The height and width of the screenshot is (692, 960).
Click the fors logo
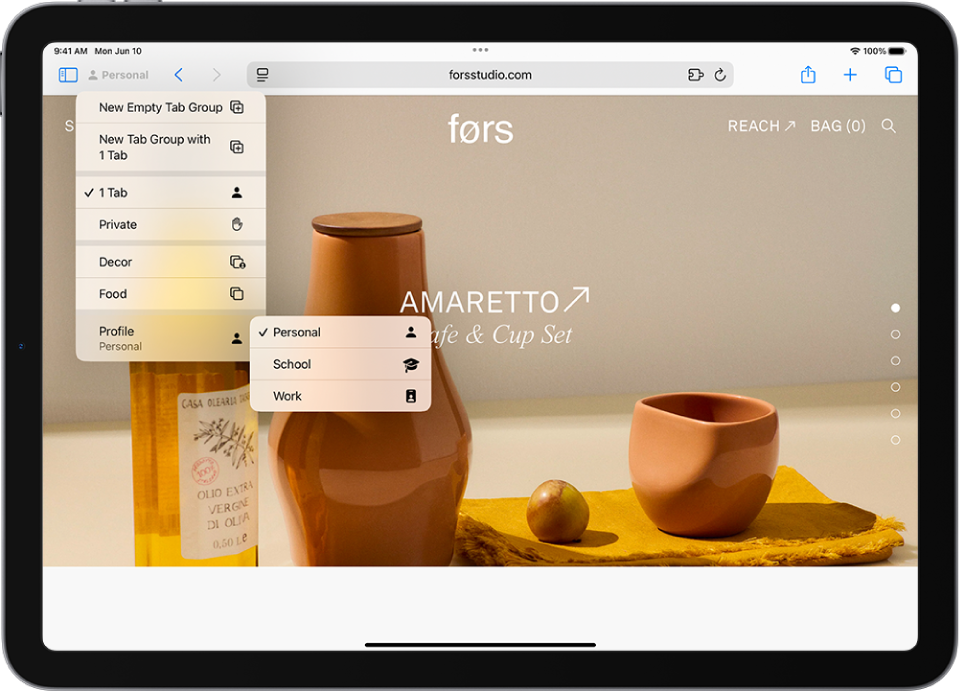tap(481, 129)
